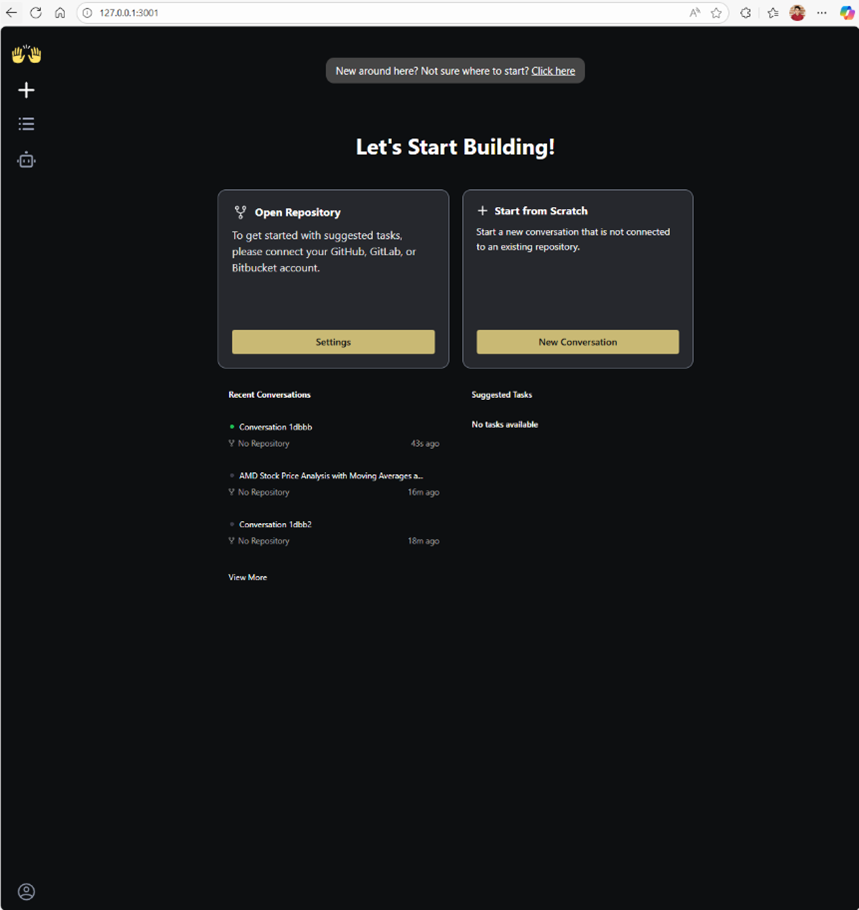Expand the list with View More
This screenshot has width=859, height=910.
tap(247, 577)
